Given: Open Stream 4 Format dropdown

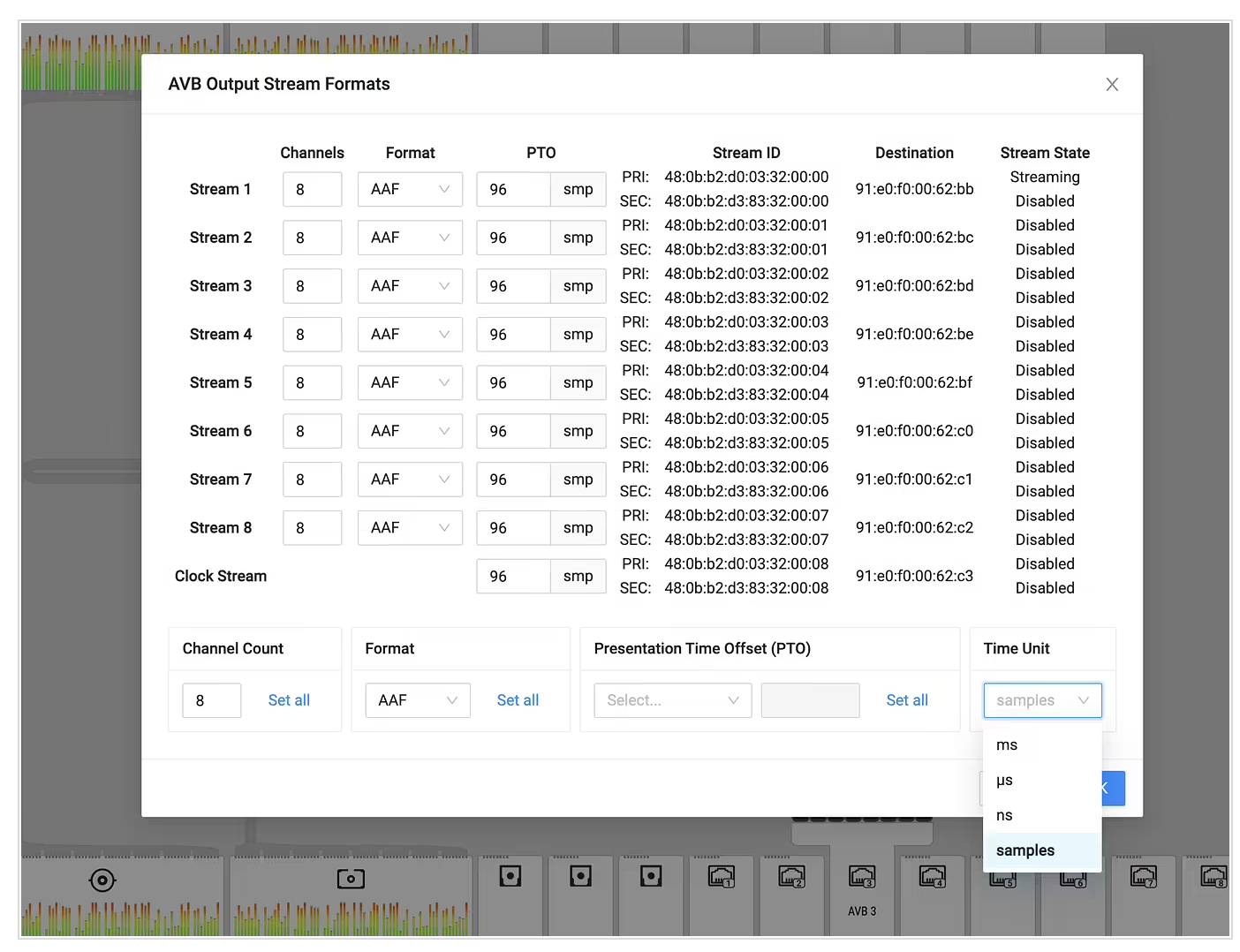Looking at the screenshot, I should click(410, 335).
